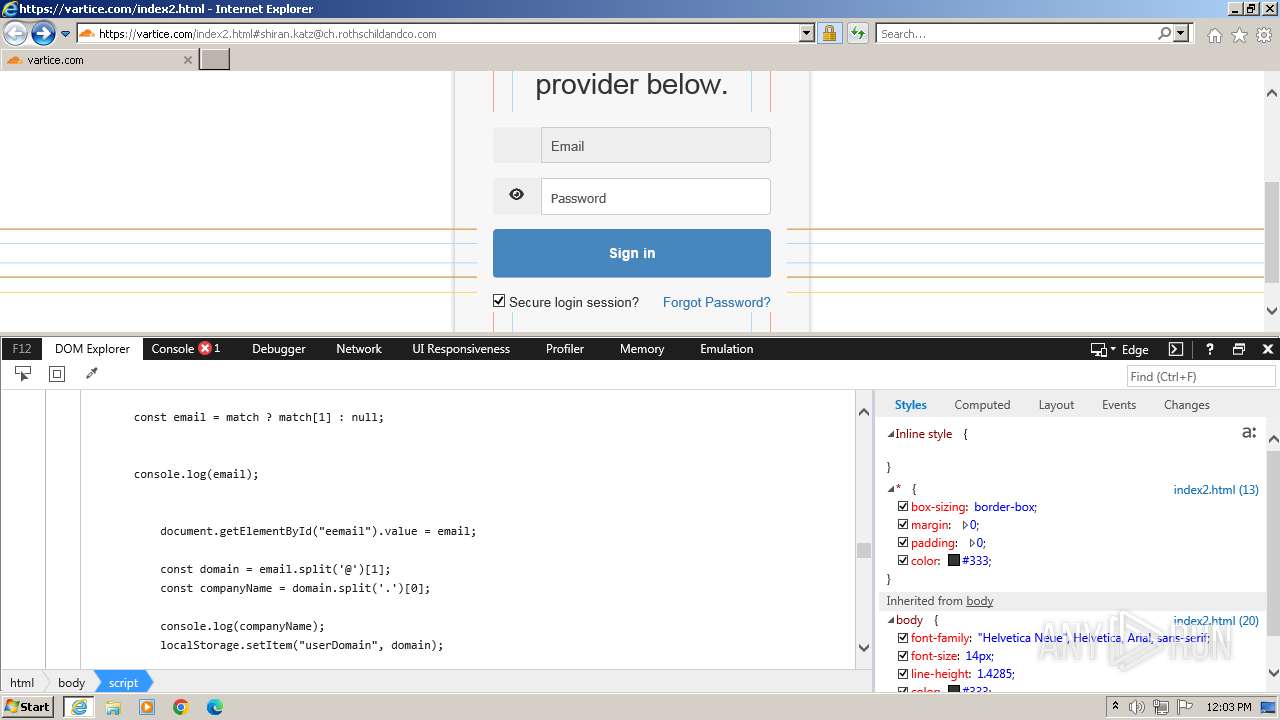Image resolution: width=1280 pixels, height=720 pixels.
Task: Collapse the Inline style rule
Action: [891, 434]
